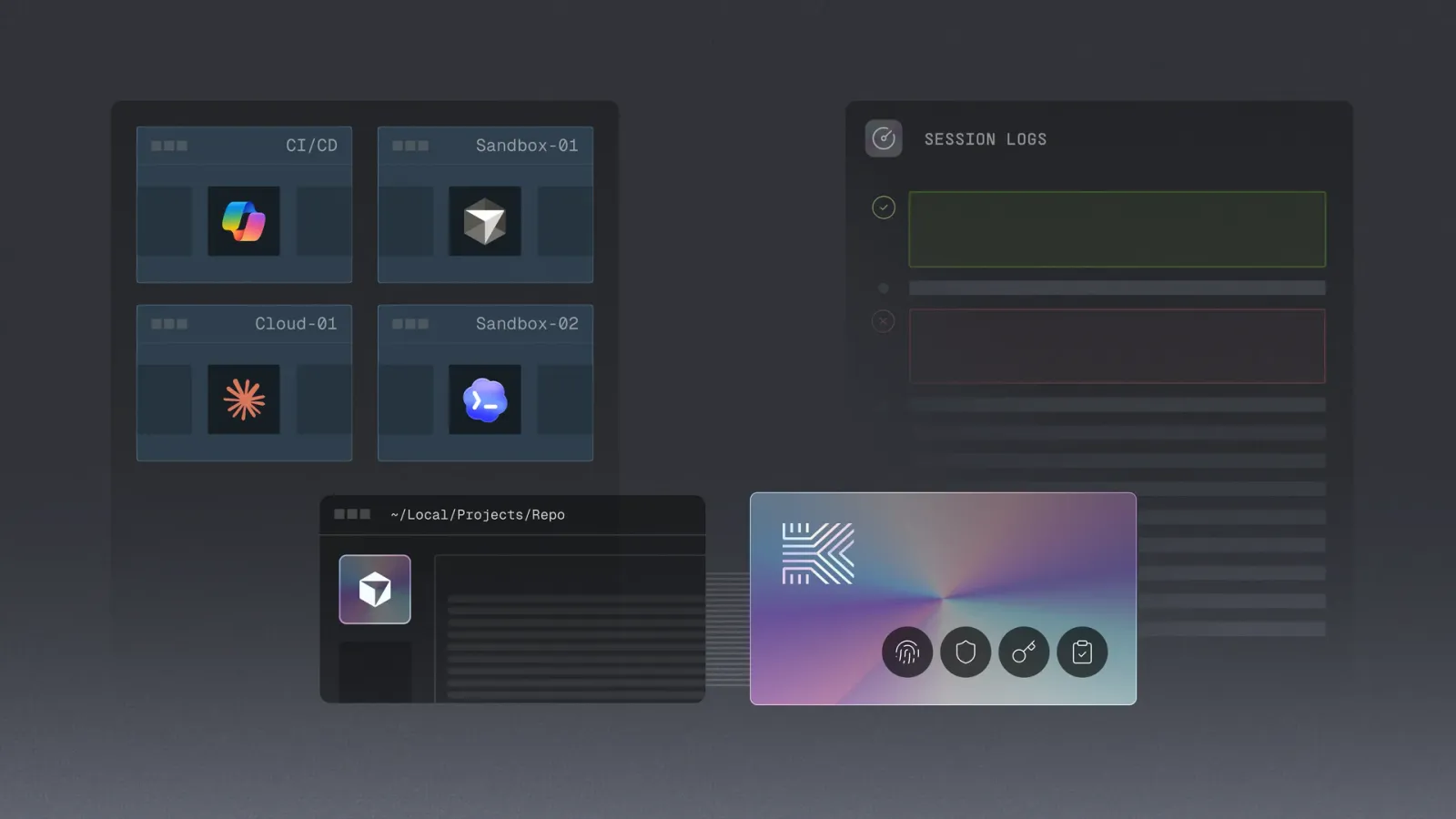Image resolution: width=1456 pixels, height=819 pixels.
Task: Click the striped K logo on gradient card
Action: tap(818, 553)
